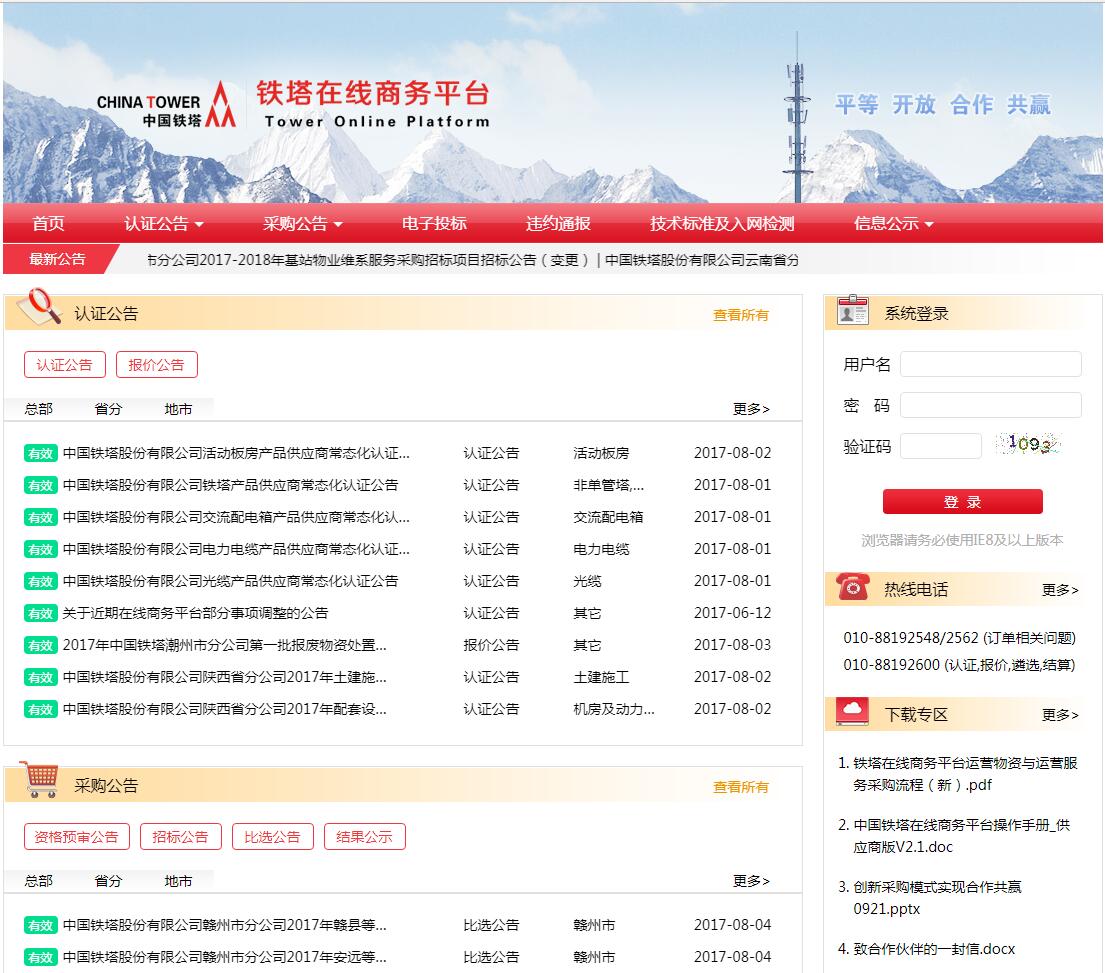Expand the 信息公示 navigation dropdown
Image resolution: width=1105 pixels, height=973 pixels.
pos(894,224)
